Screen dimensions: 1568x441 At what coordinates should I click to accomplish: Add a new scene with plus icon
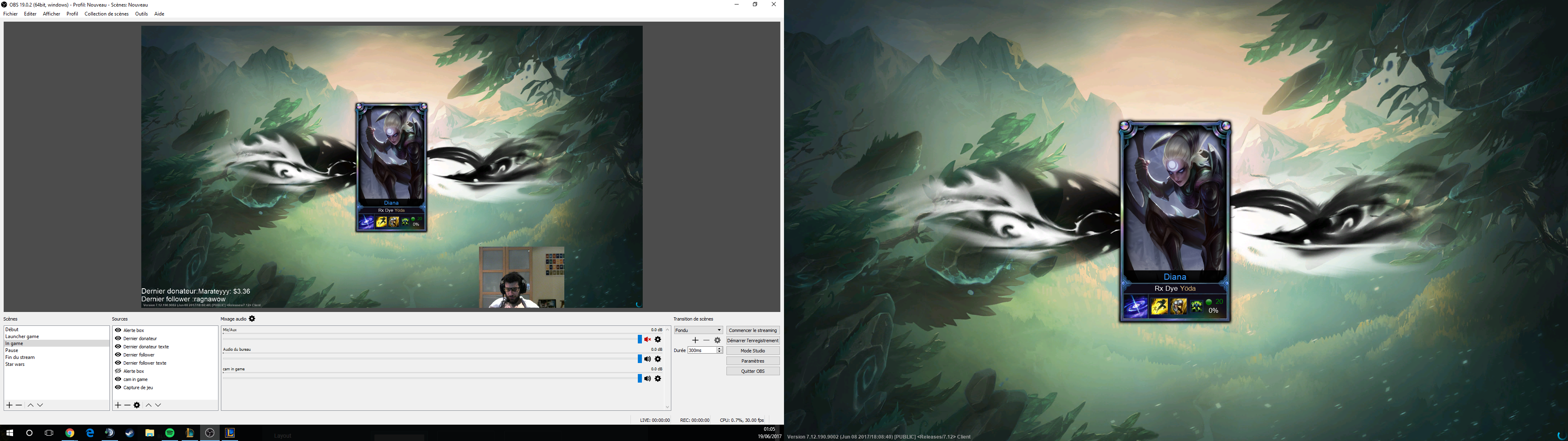pyautogui.click(x=9, y=405)
